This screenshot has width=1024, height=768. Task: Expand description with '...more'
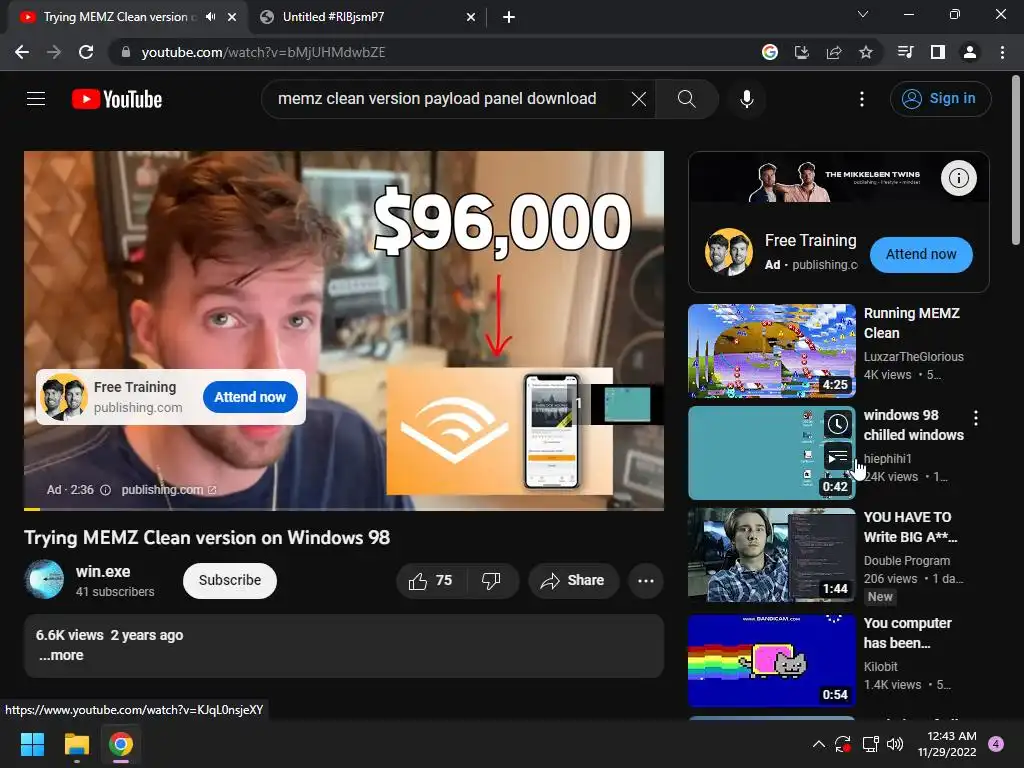tap(61, 655)
